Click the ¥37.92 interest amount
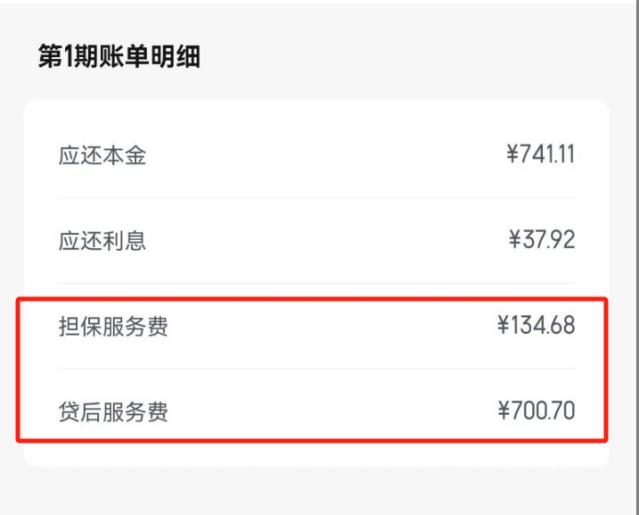Screen dimensions: 639x515 (542, 240)
